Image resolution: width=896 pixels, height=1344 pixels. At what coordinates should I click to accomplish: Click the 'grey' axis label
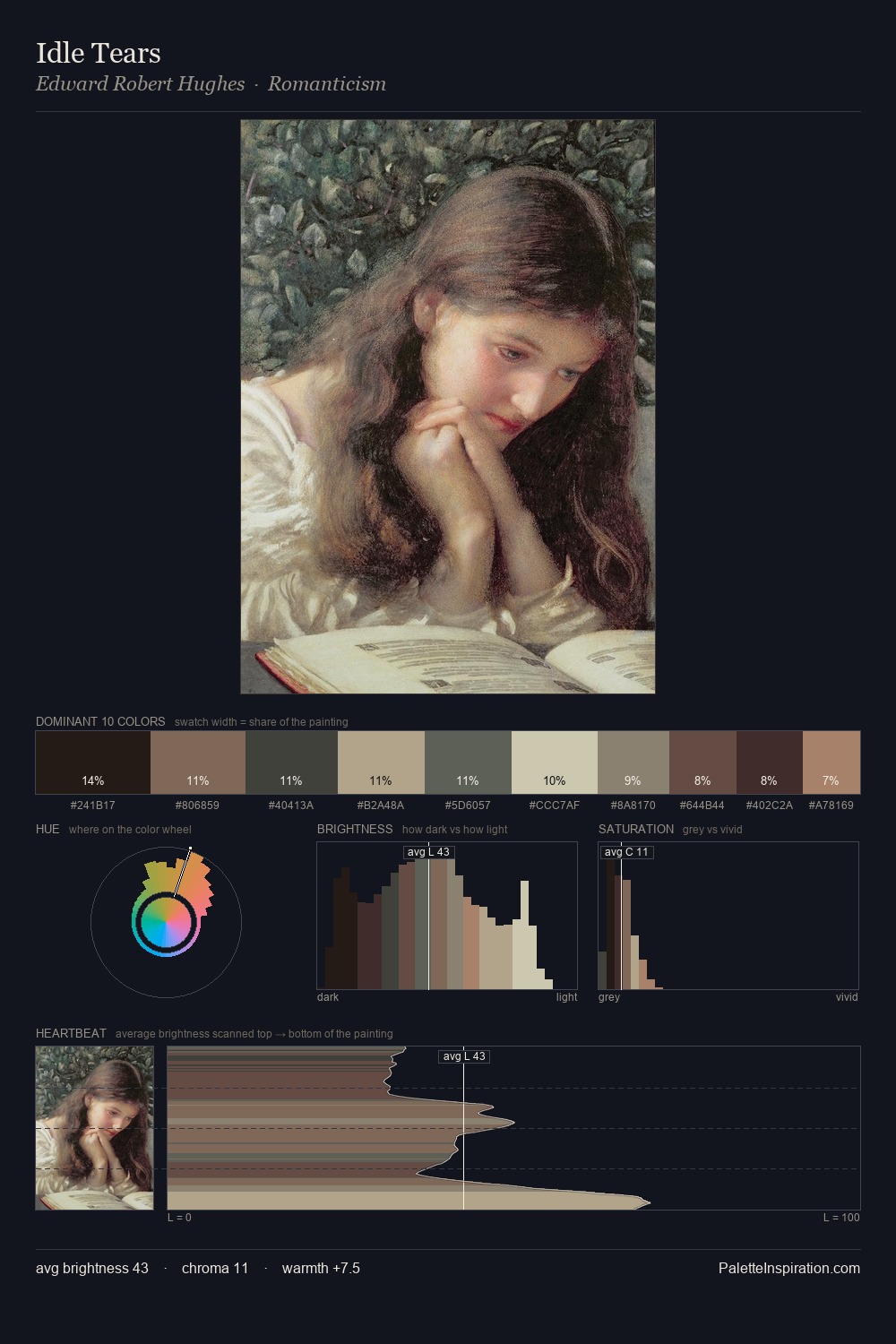[609, 997]
